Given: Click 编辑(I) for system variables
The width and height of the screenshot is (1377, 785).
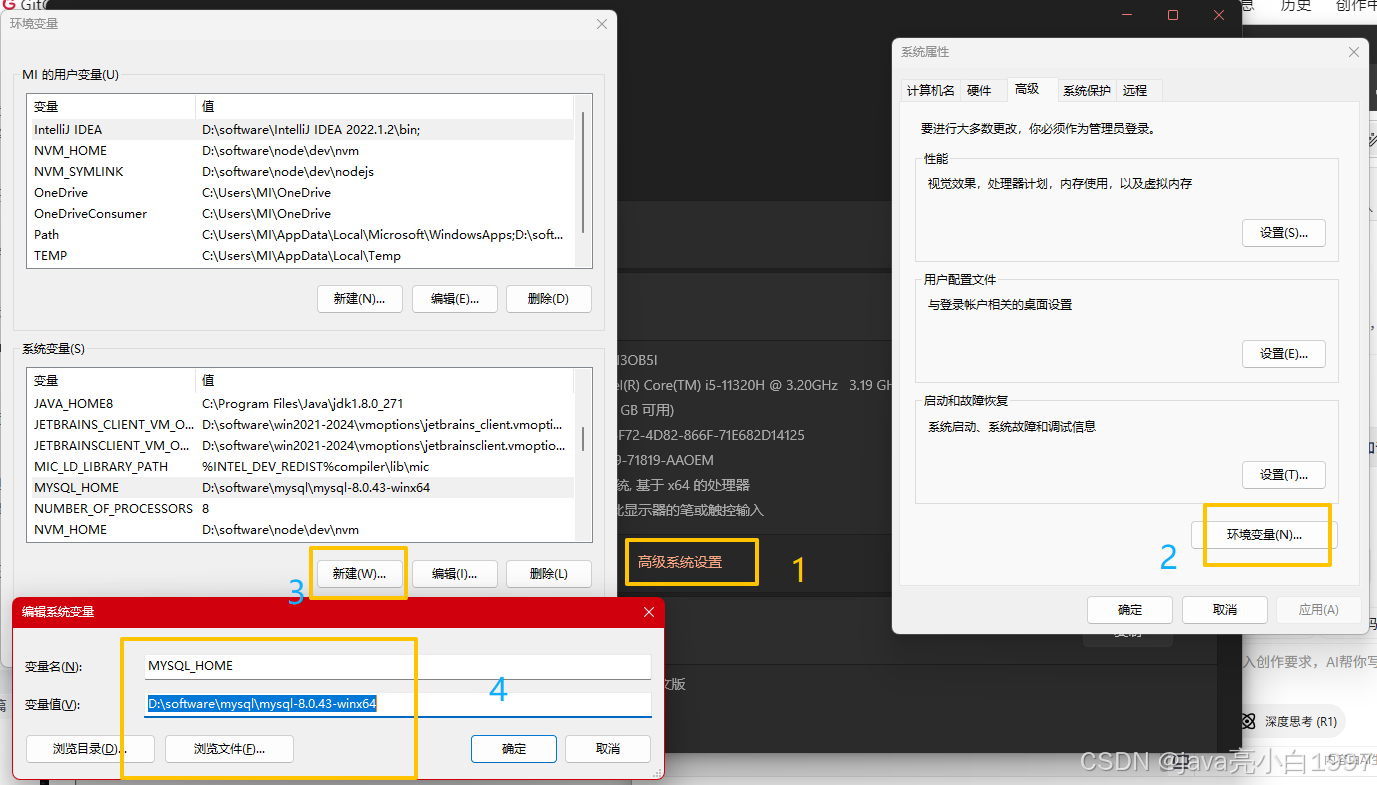Looking at the screenshot, I should point(454,574).
